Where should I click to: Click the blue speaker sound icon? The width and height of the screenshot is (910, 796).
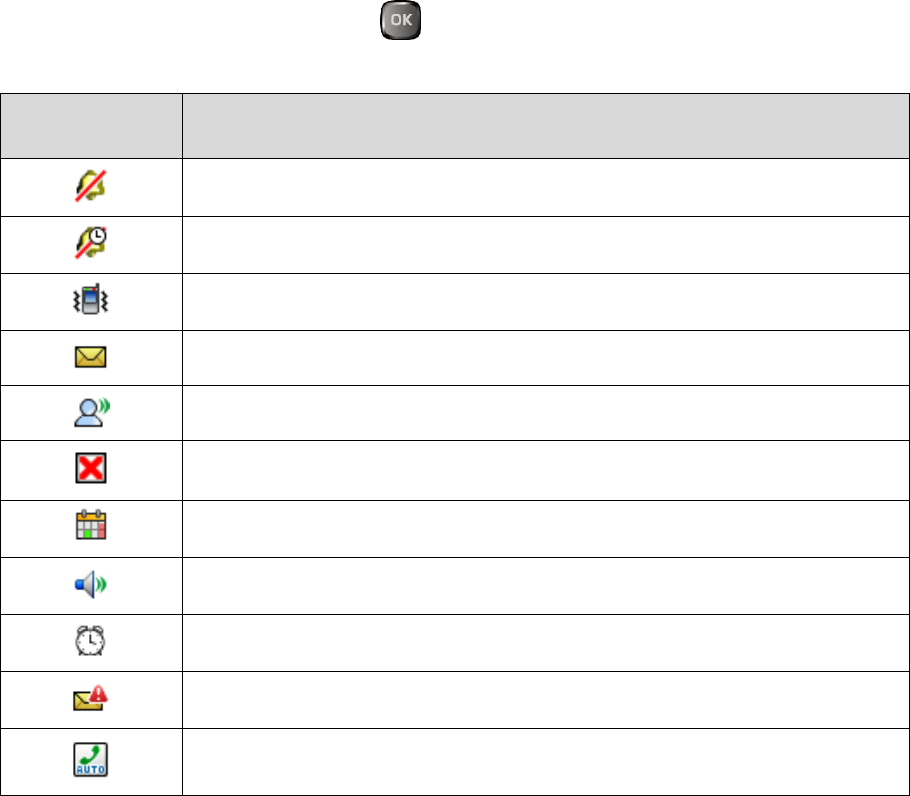coord(91,585)
